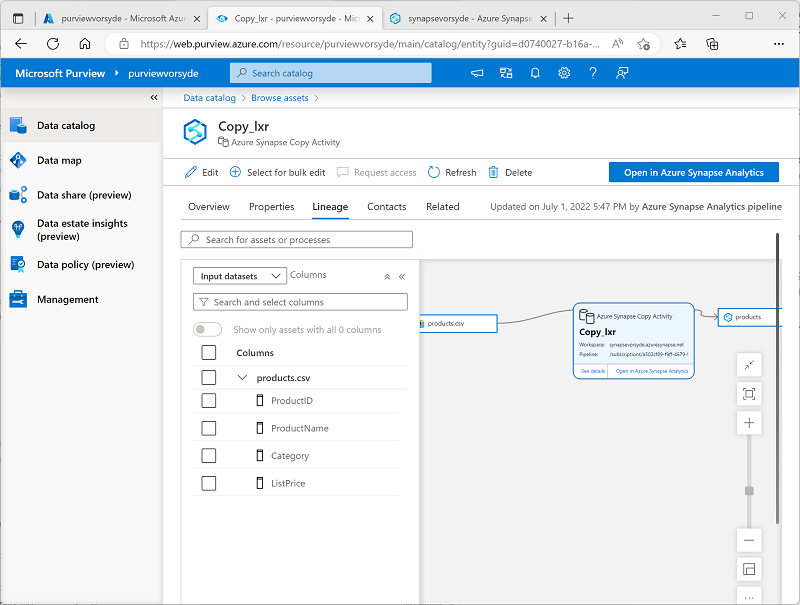Zoom in the lineage graph
The image size is (800, 605).
coord(749,422)
